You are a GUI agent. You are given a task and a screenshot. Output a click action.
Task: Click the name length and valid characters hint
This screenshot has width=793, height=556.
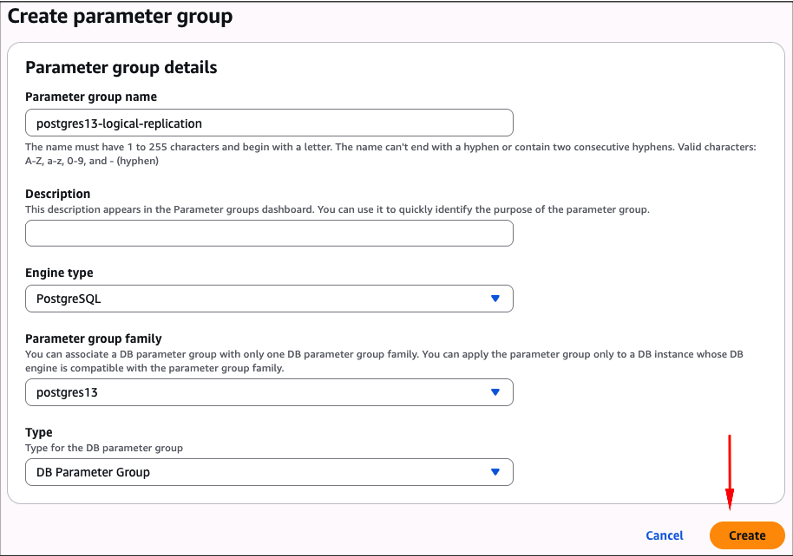tap(390, 153)
